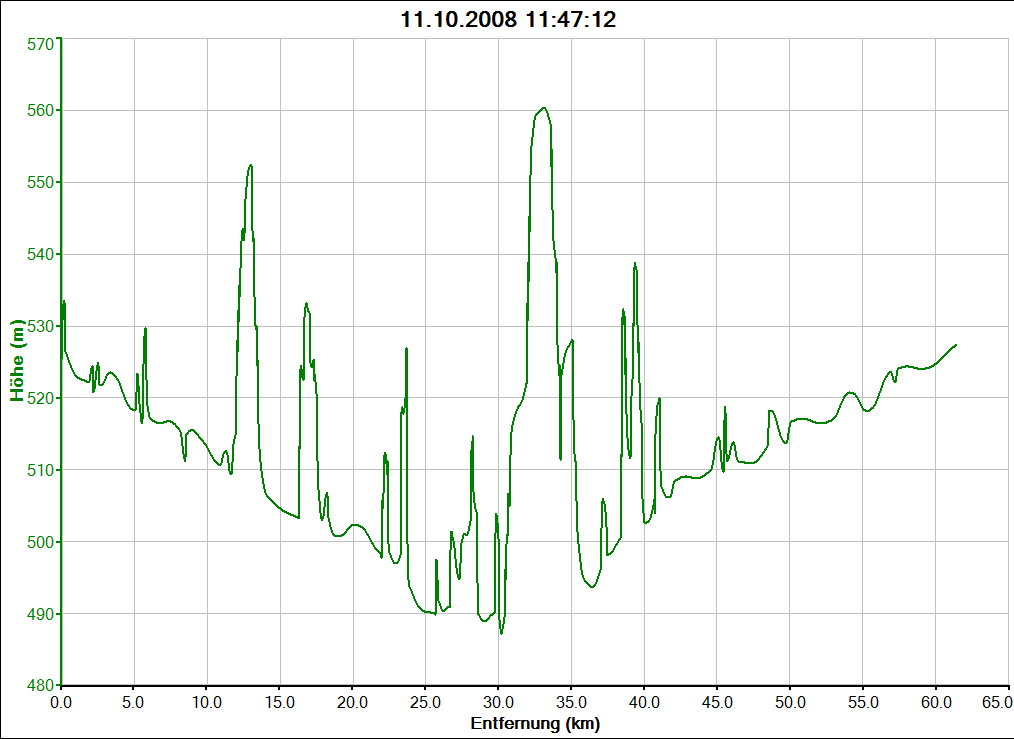Click the 65.0 tick label on the distance axis
Viewport: 1014px width, 739px height.
(x=998, y=703)
